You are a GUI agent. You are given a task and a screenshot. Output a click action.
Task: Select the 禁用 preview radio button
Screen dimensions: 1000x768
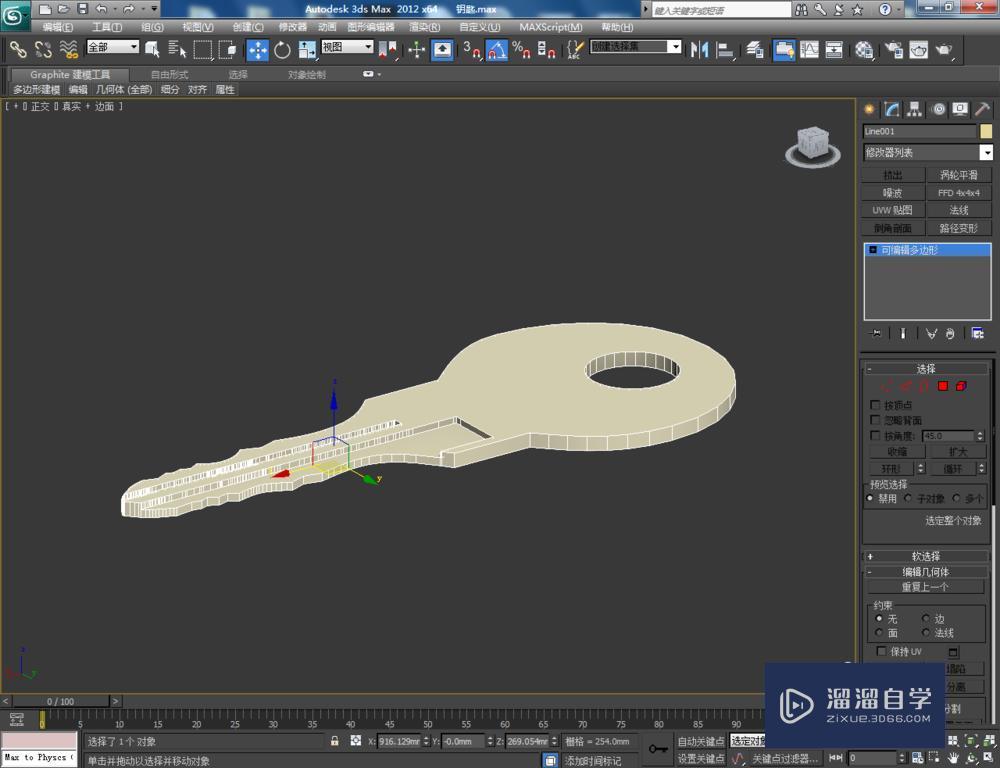point(870,498)
